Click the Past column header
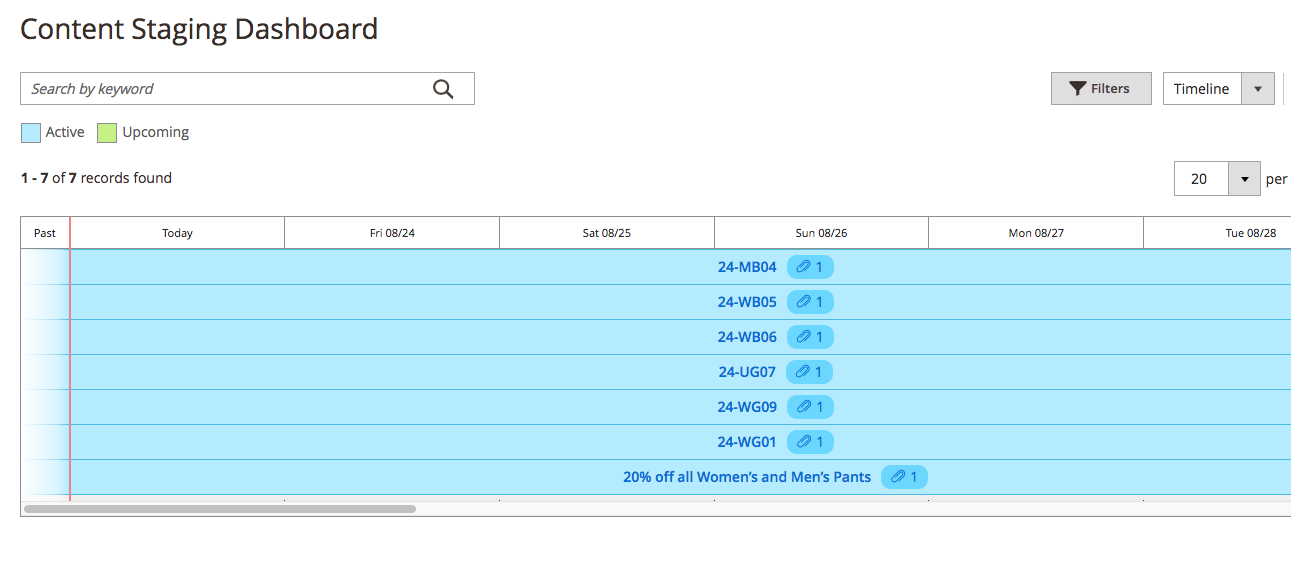1291x567 pixels. coord(45,233)
